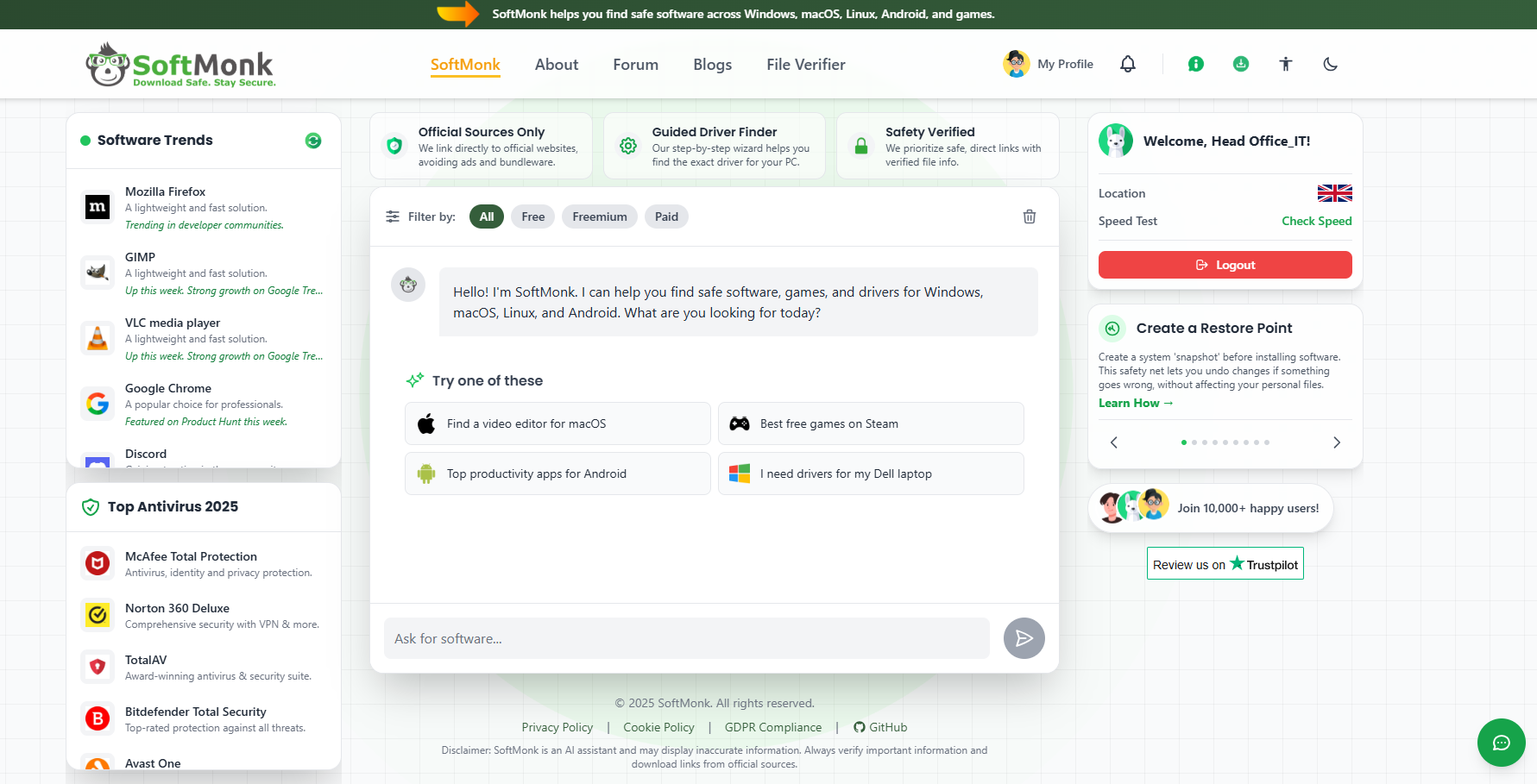
Task: Open the File Verifier page
Action: point(805,64)
